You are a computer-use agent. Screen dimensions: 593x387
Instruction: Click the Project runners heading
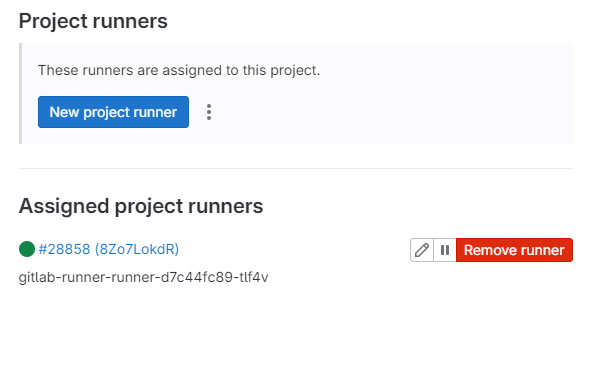coord(93,21)
